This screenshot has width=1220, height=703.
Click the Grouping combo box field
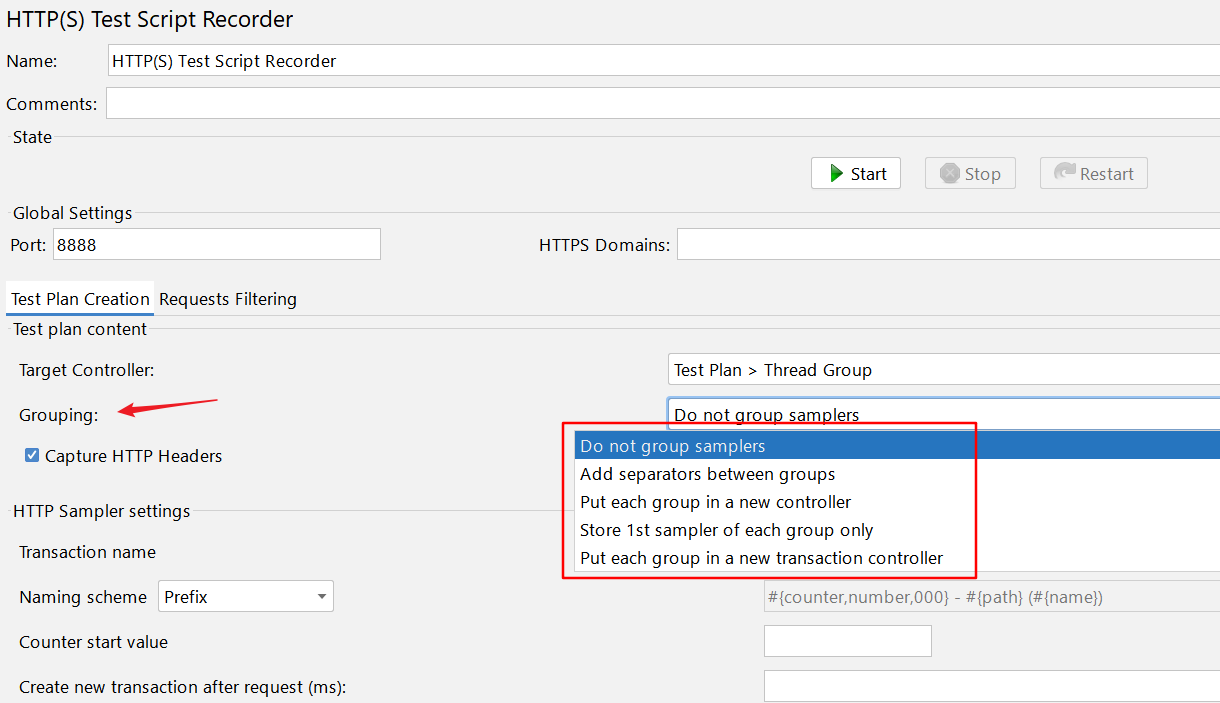(942, 414)
